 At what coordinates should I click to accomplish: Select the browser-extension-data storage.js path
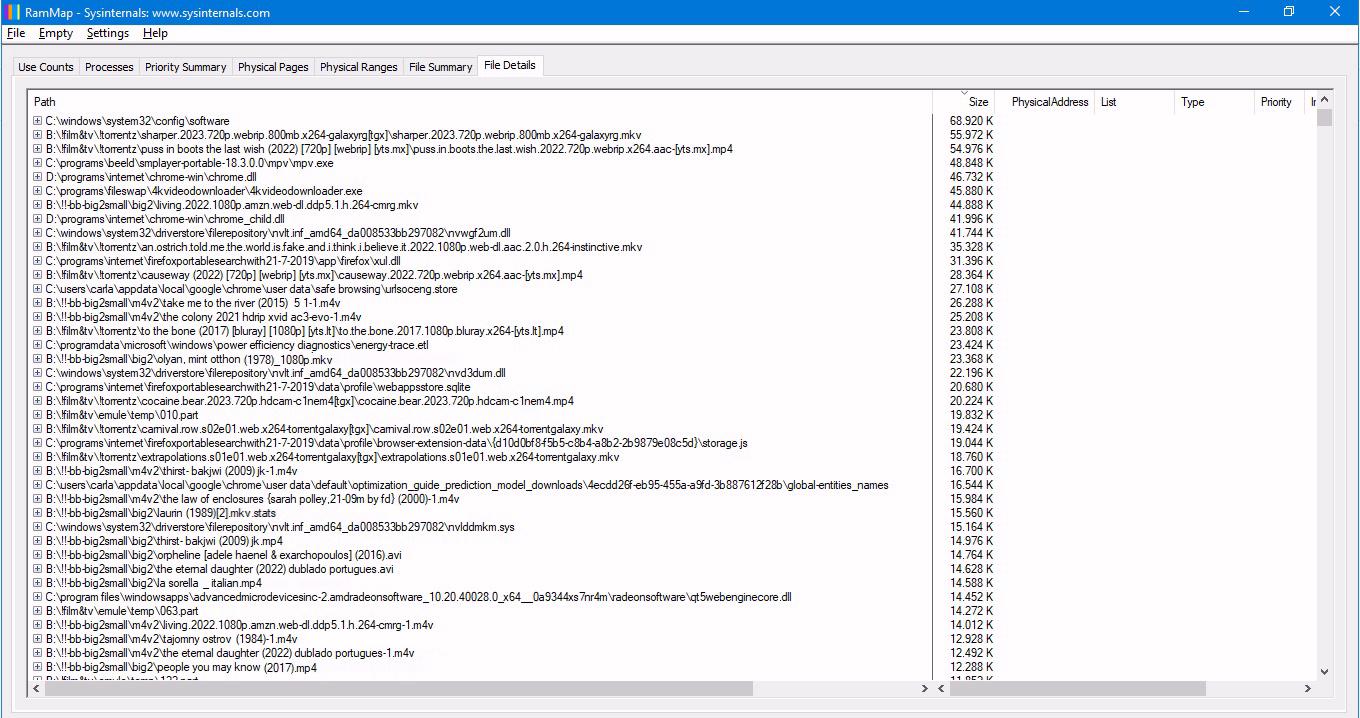396,443
